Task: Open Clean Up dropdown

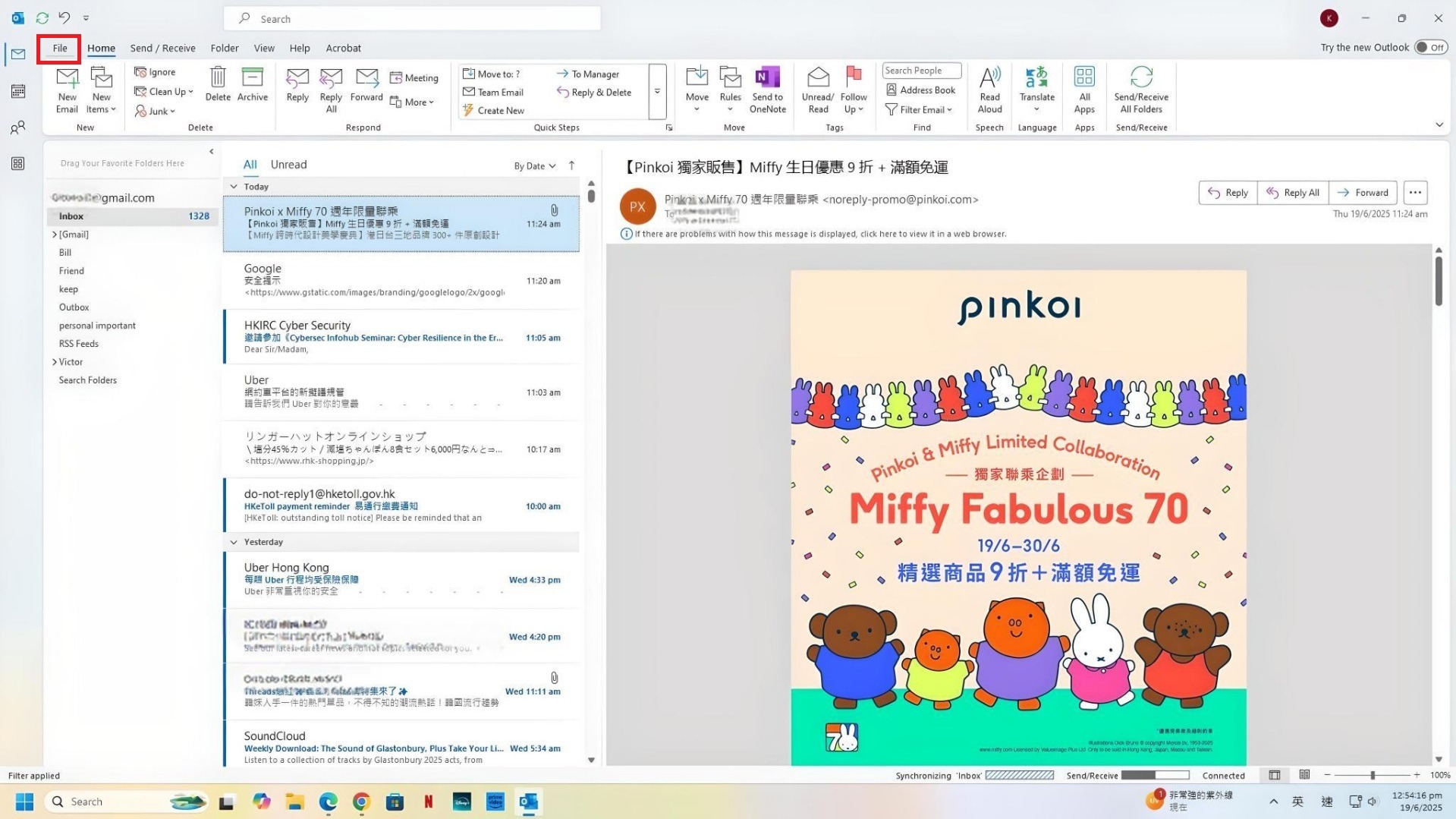Action: pyautogui.click(x=164, y=92)
